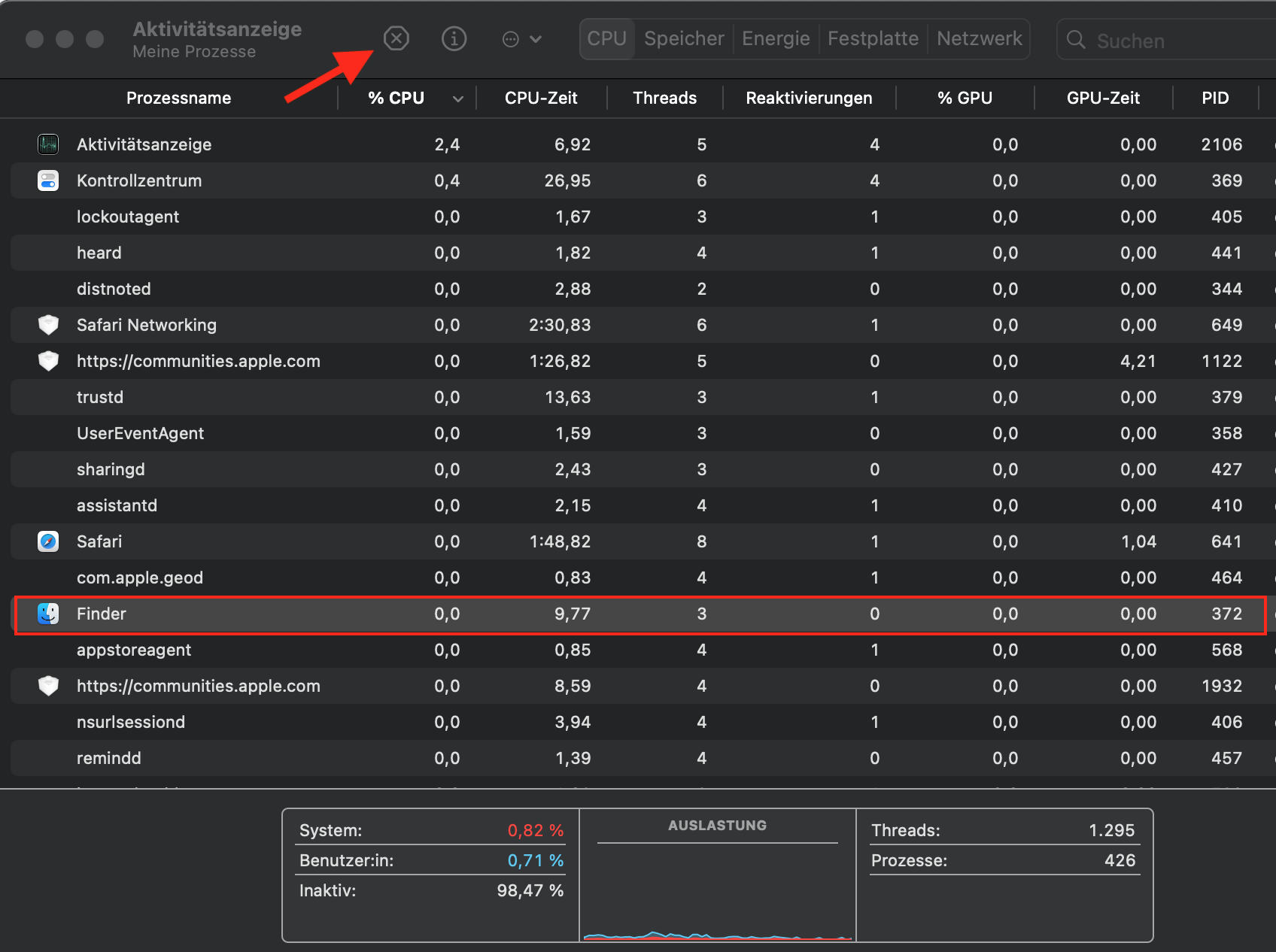
Task: Toggle sort order via % CPU column chevron
Action: click(x=457, y=99)
